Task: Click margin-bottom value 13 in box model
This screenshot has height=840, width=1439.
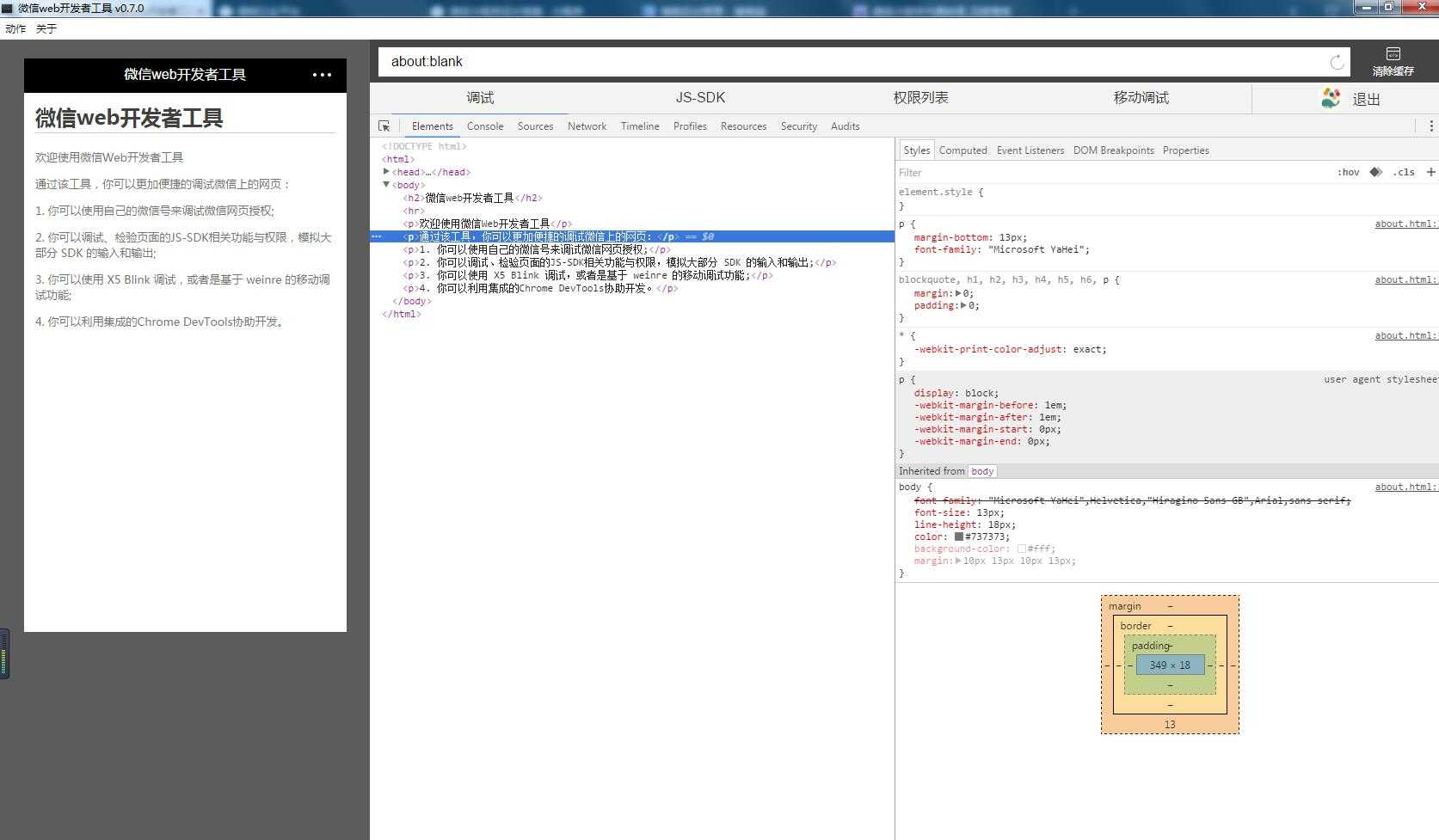Action: tap(1170, 724)
